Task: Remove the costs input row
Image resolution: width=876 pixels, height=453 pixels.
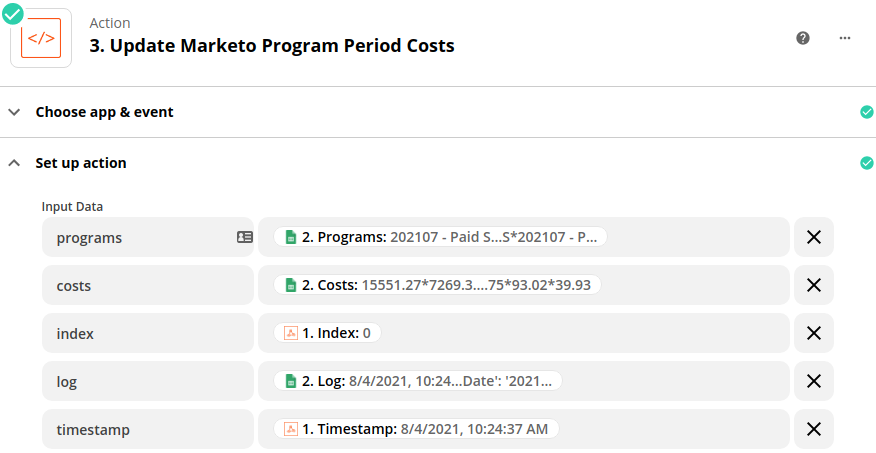Action: pyautogui.click(x=814, y=285)
